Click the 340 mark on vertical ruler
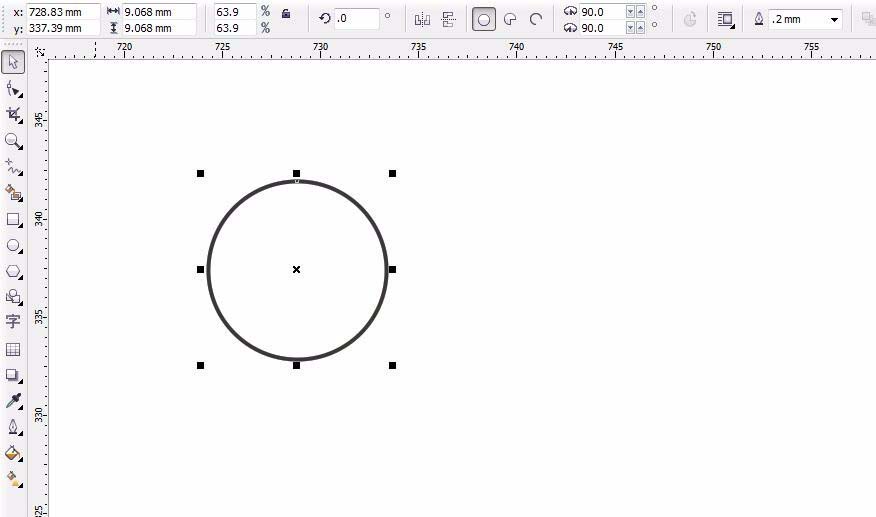The height and width of the screenshot is (517, 876). tap(39, 219)
